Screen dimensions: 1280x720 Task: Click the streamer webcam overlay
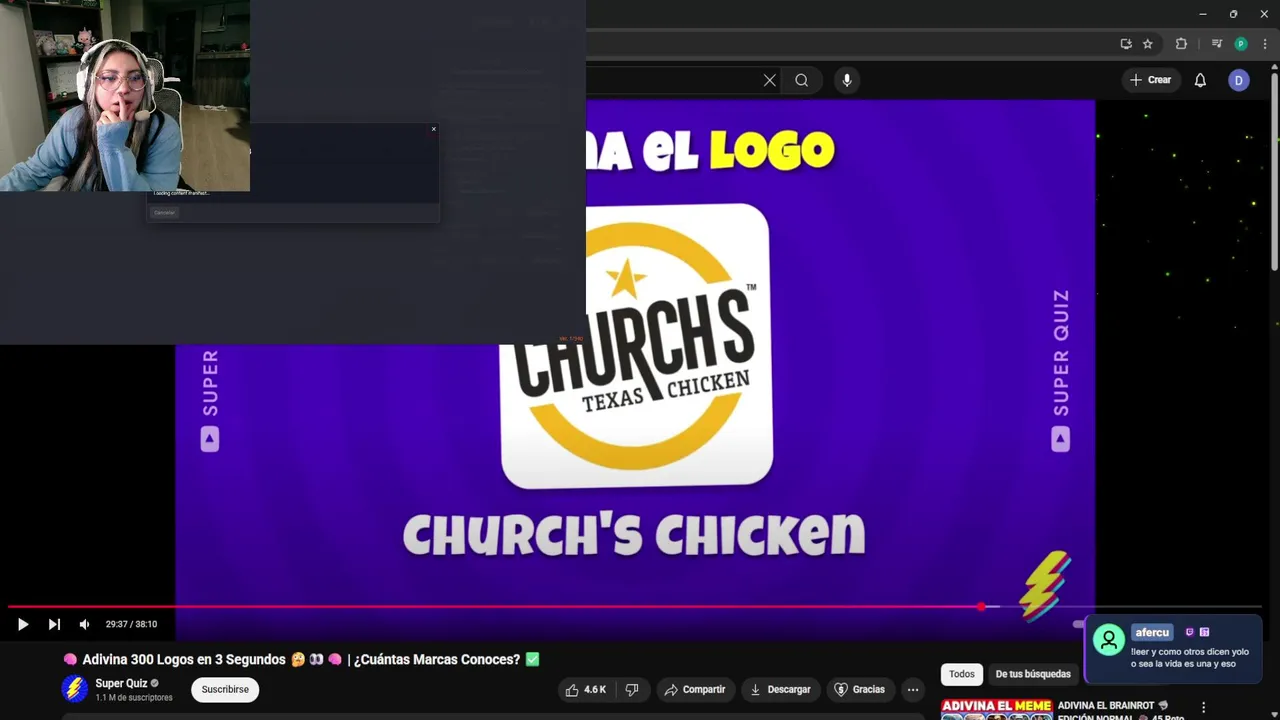click(x=125, y=96)
